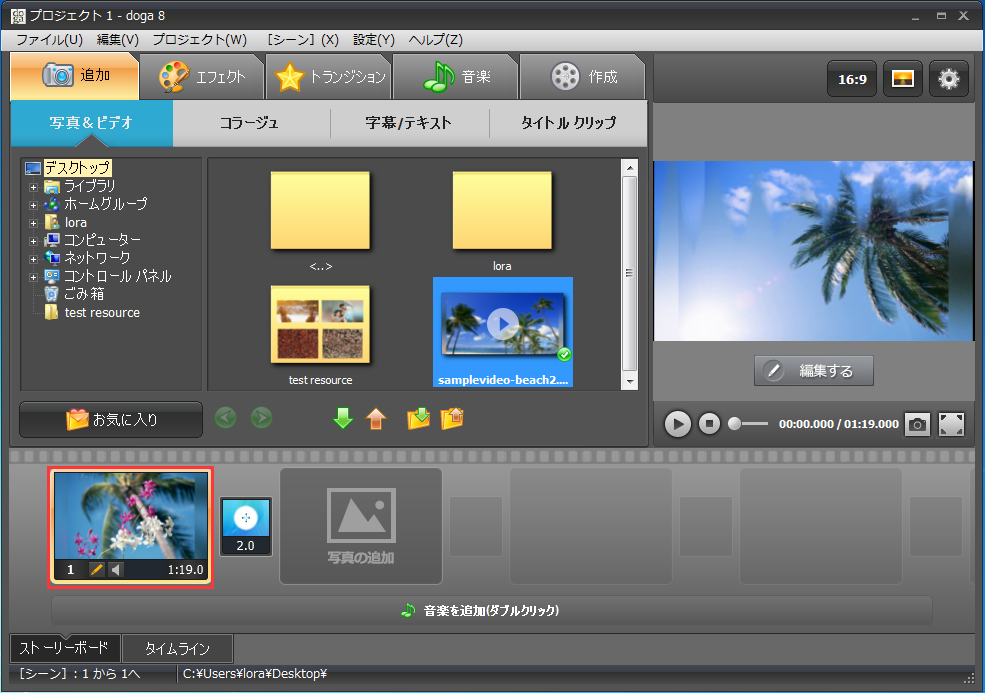This screenshot has width=985, height=693.
Task: Switch to タイムライン view tab
Action: (177, 648)
